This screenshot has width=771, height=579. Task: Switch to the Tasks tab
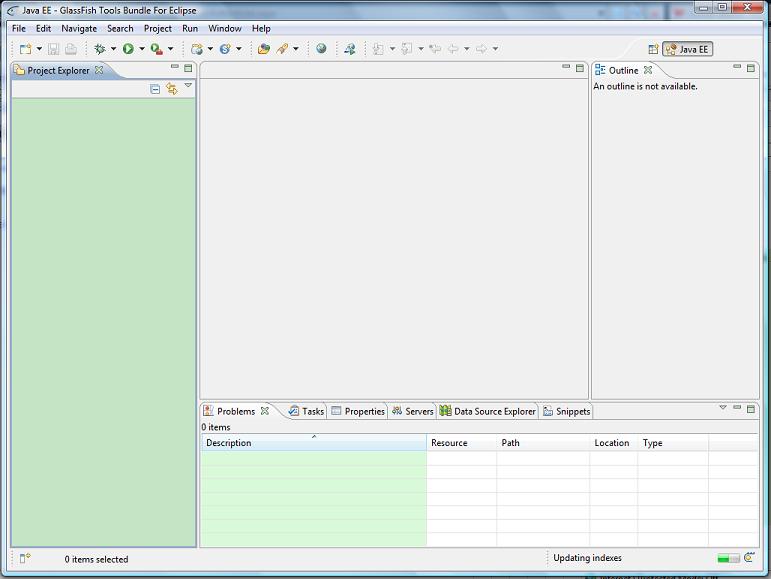pos(307,411)
